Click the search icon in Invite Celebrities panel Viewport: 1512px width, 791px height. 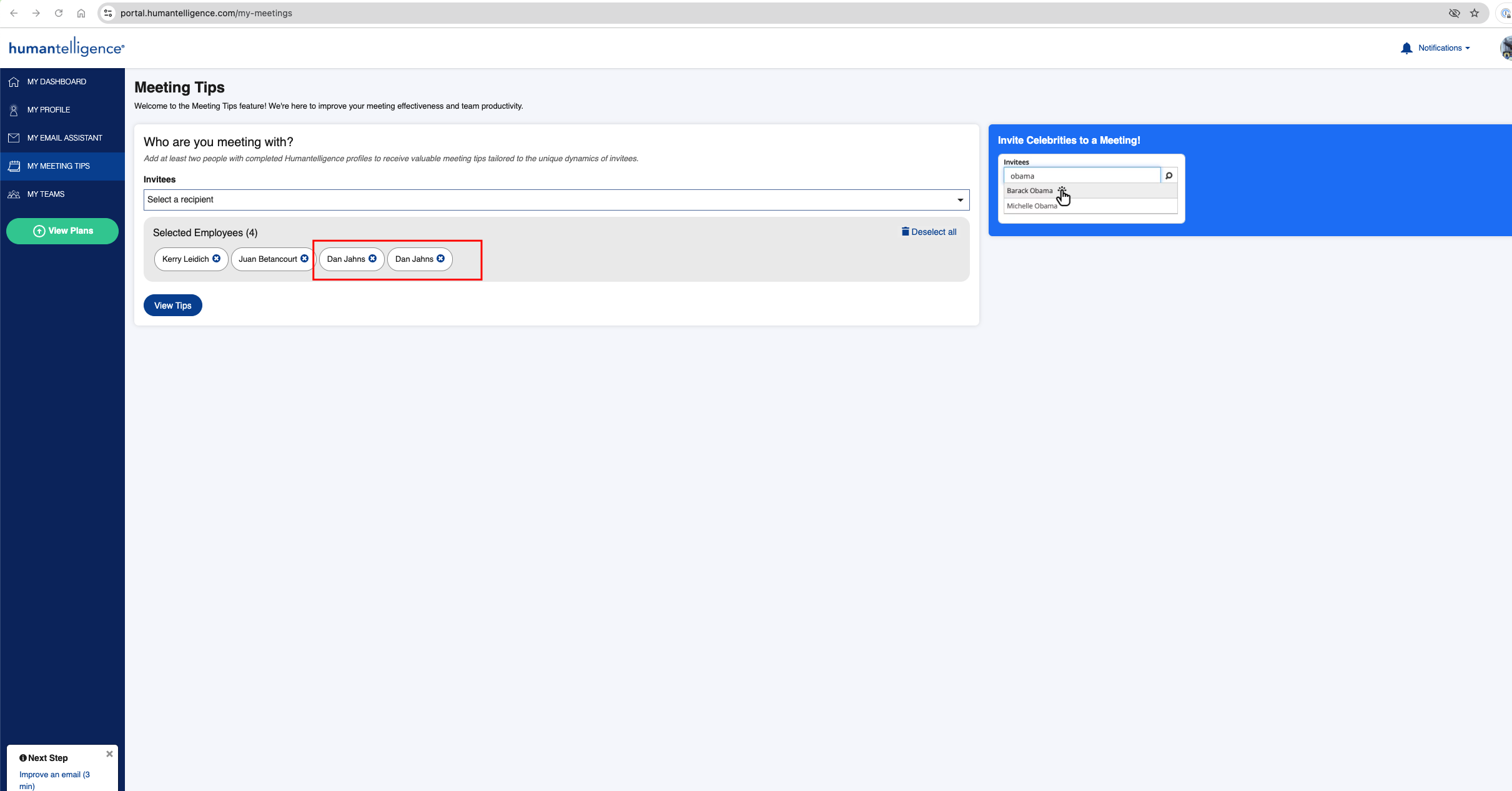[x=1169, y=176]
